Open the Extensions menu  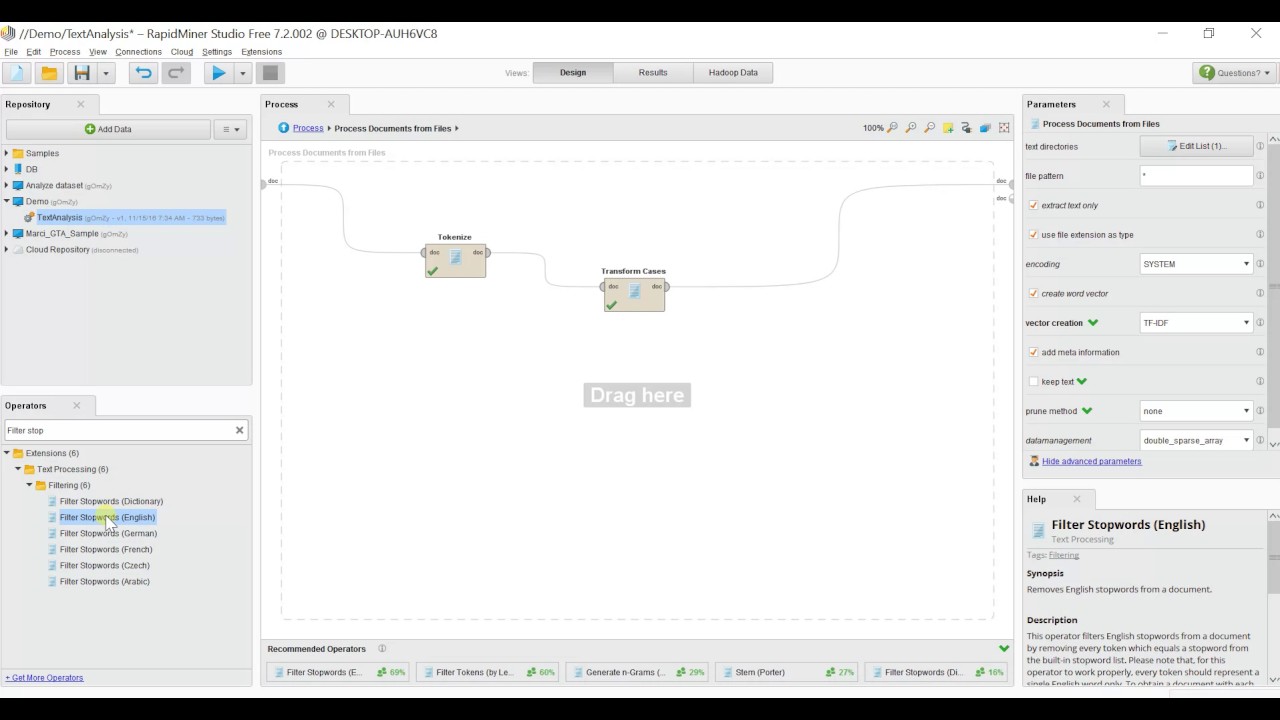(x=262, y=52)
